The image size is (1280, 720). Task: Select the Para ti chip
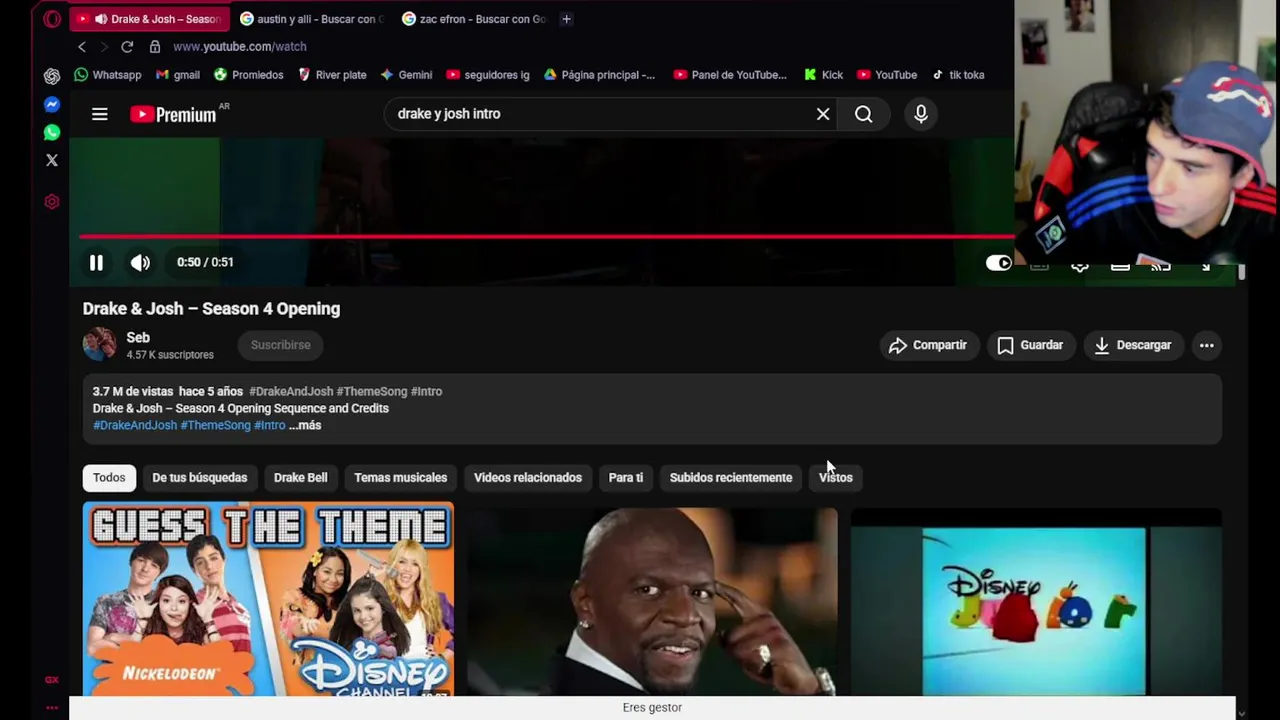pyautogui.click(x=626, y=478)
